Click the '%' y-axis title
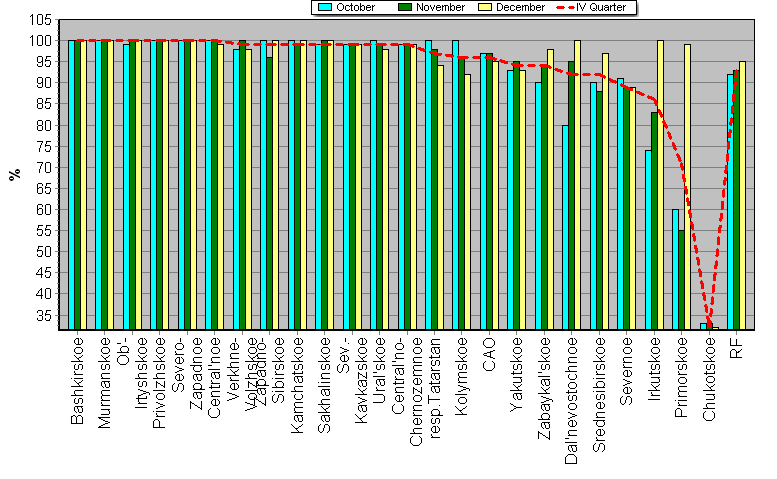 tap(15, 174)
